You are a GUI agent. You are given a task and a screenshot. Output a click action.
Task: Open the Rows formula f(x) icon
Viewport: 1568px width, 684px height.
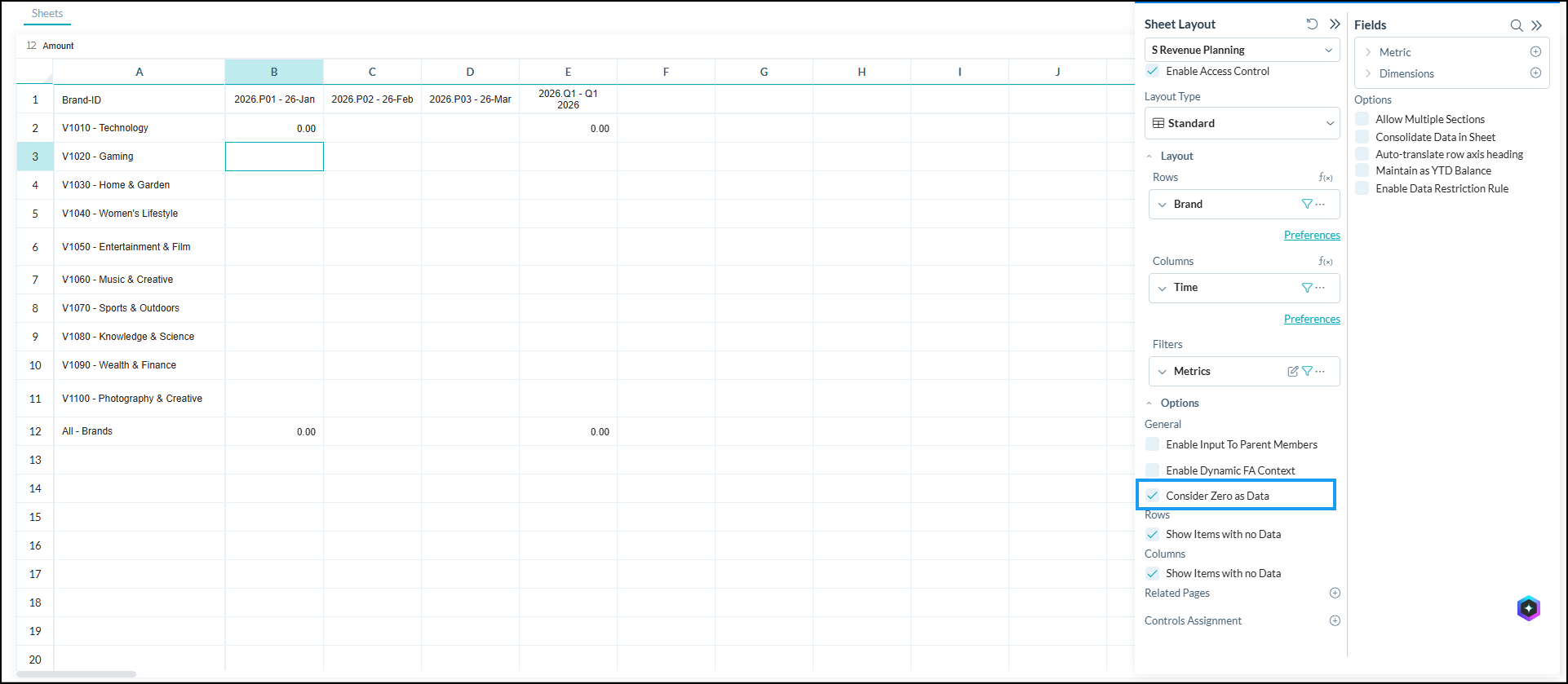(1326, 177)
